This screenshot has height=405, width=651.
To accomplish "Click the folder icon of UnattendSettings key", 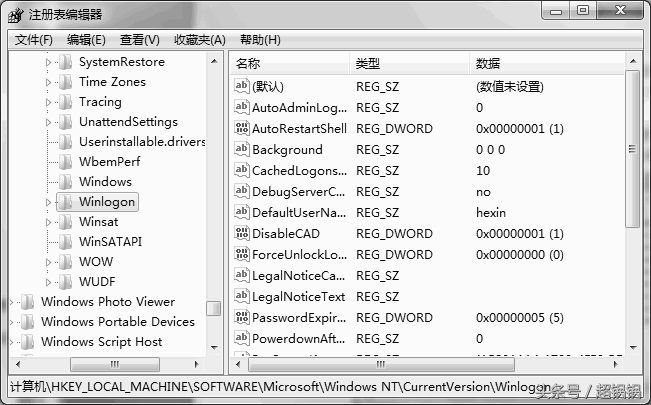I will (65, 122).
